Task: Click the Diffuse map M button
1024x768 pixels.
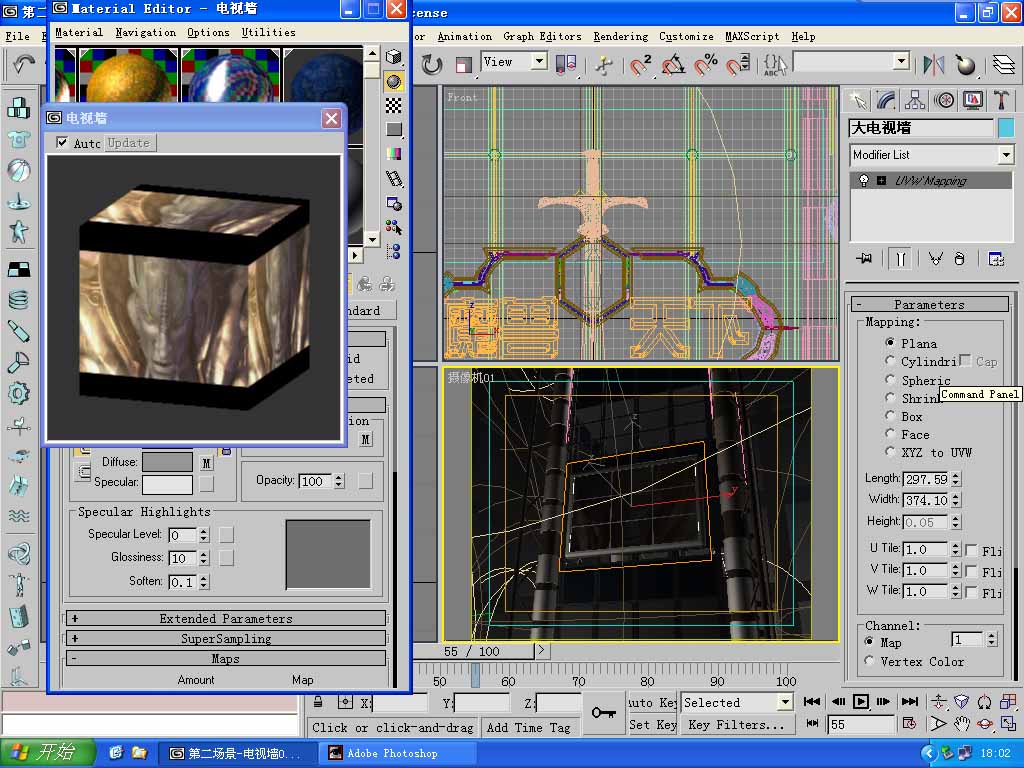Action: point(207,463)
